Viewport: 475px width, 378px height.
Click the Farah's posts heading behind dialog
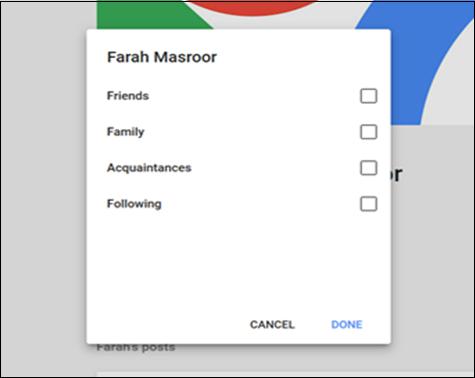click(136, 347)
